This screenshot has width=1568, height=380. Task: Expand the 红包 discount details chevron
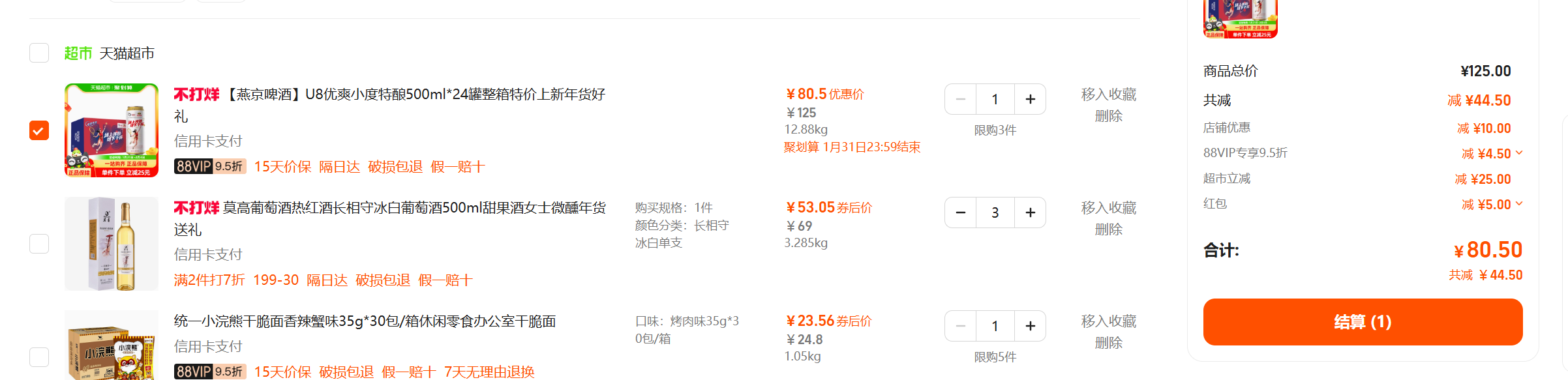pyautogui.click(x=1519, y=204)
